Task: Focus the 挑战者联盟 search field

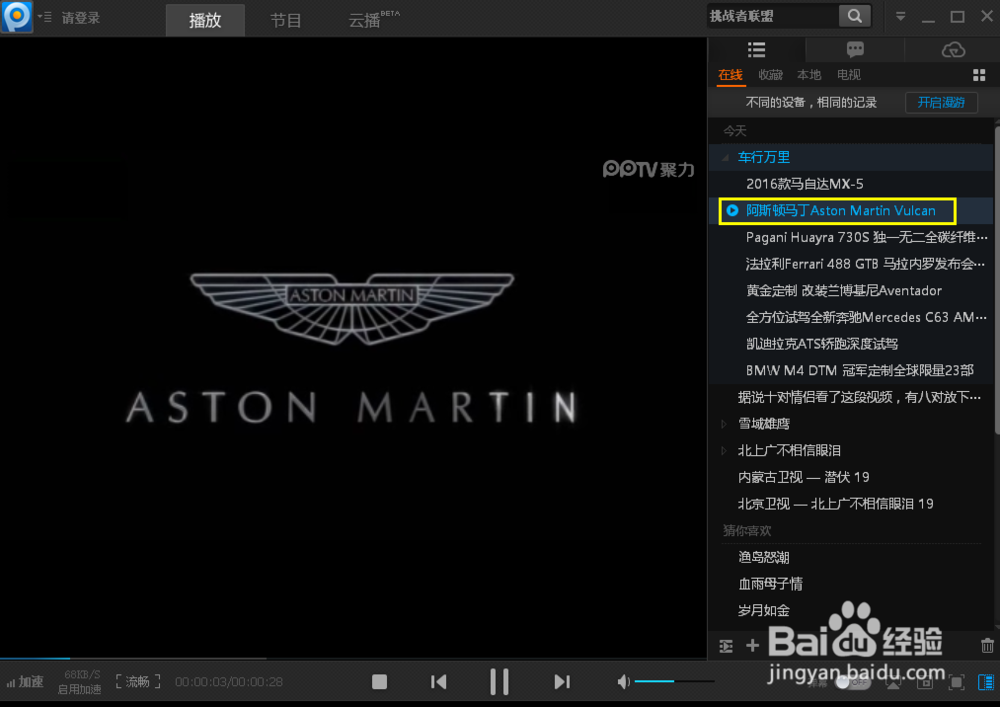Action: click(773, 16)
